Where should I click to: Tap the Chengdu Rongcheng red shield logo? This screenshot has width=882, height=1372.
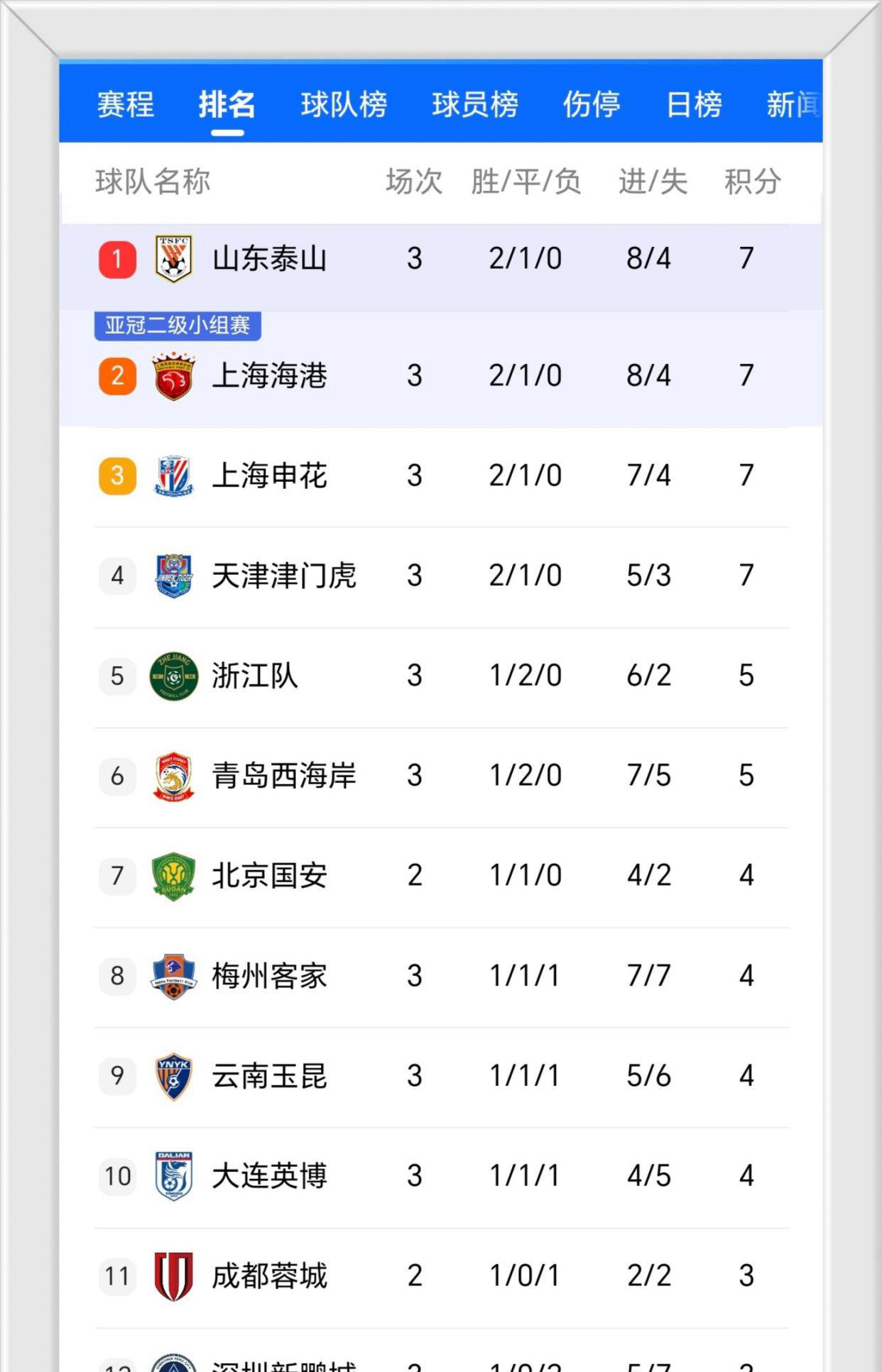pyautogui.click(x=174, y=1276)
